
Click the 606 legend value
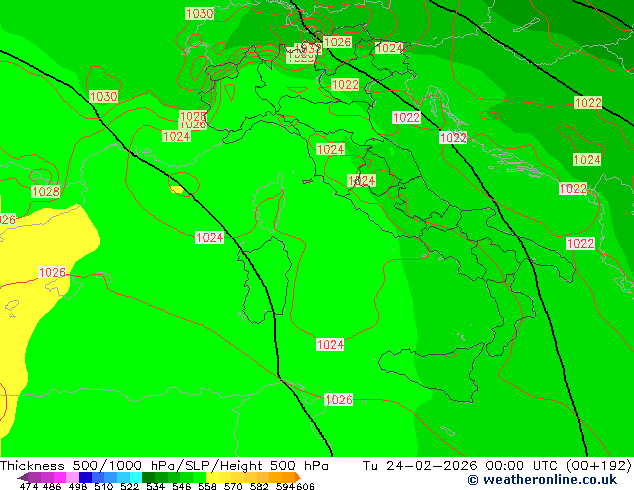[x=305, y=486]
